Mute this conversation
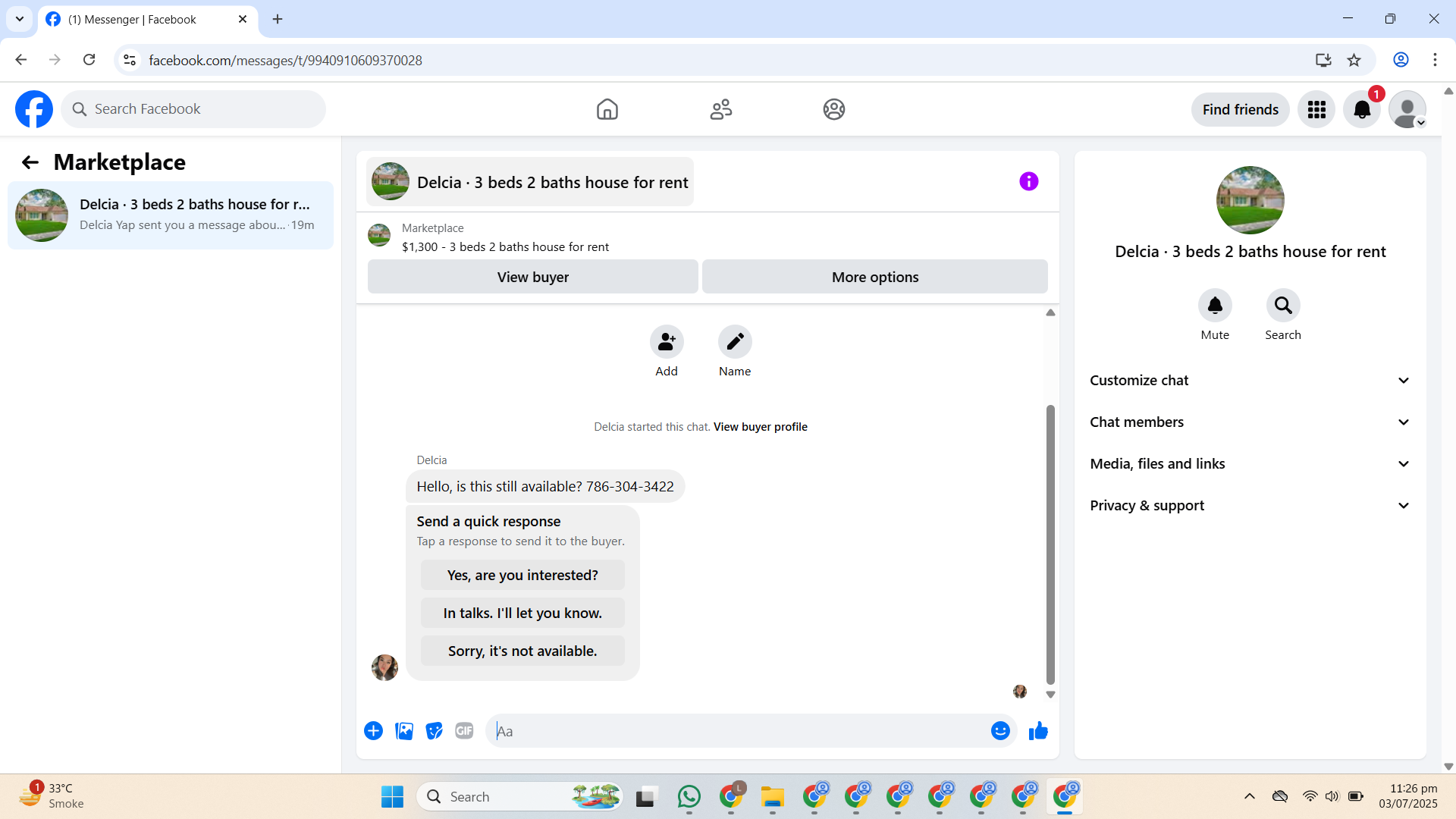 click(x=1215, y=306)
